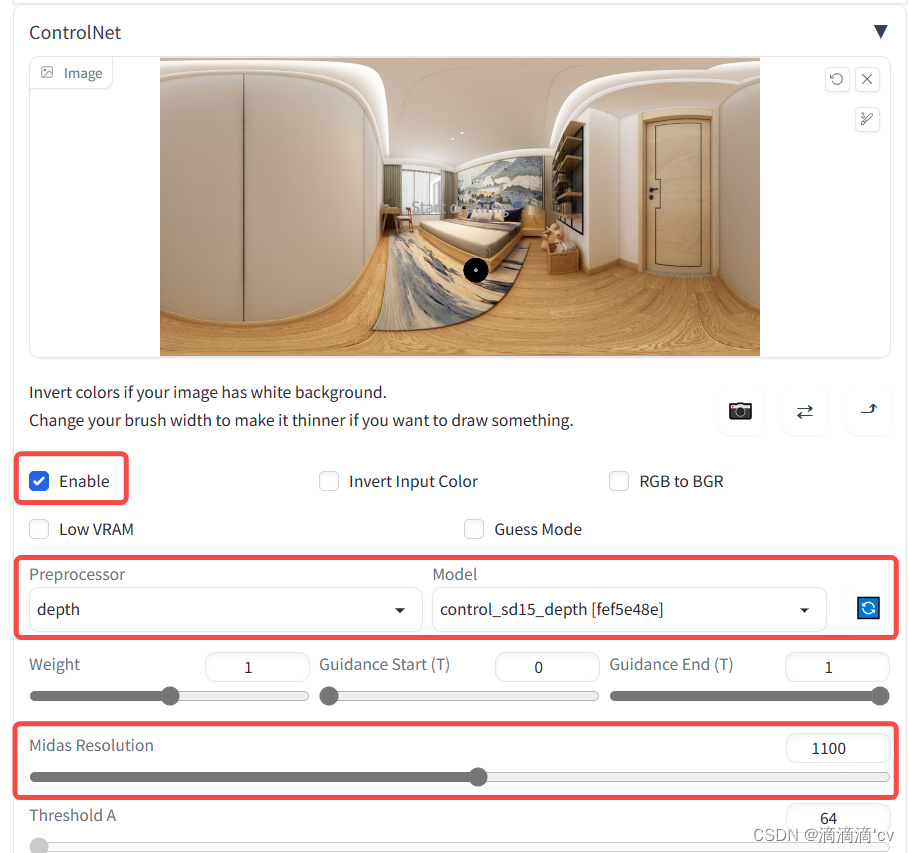This screenshot has height=853, width=909.
Task: Click the Weight slider handle
Action: [170, 696]
